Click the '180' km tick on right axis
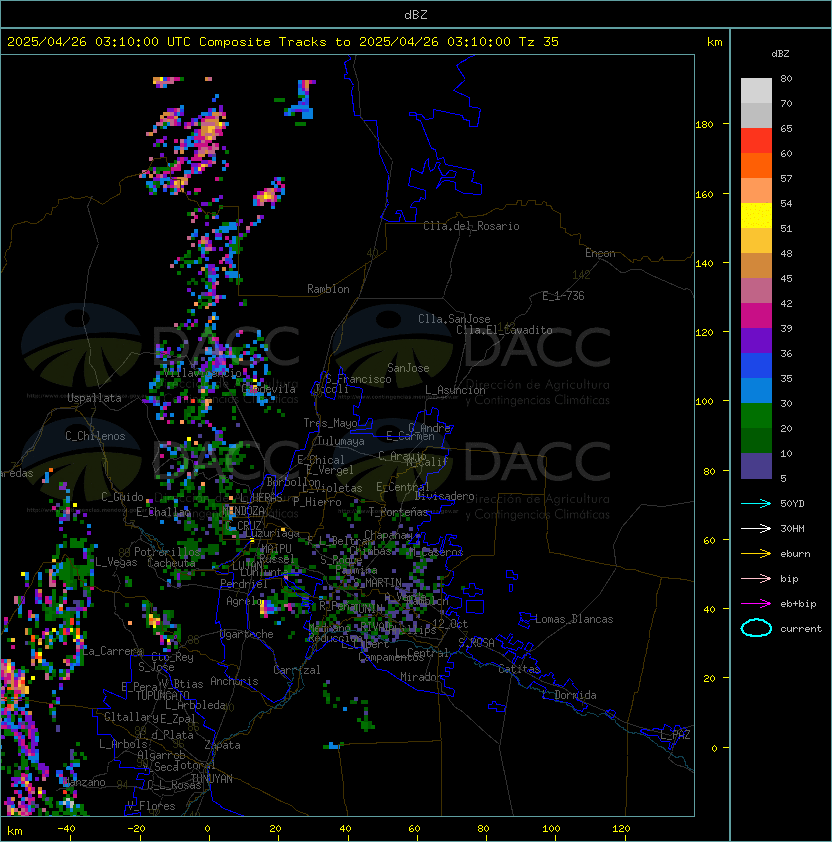This screenshot has height=842, width=832. 704,125
